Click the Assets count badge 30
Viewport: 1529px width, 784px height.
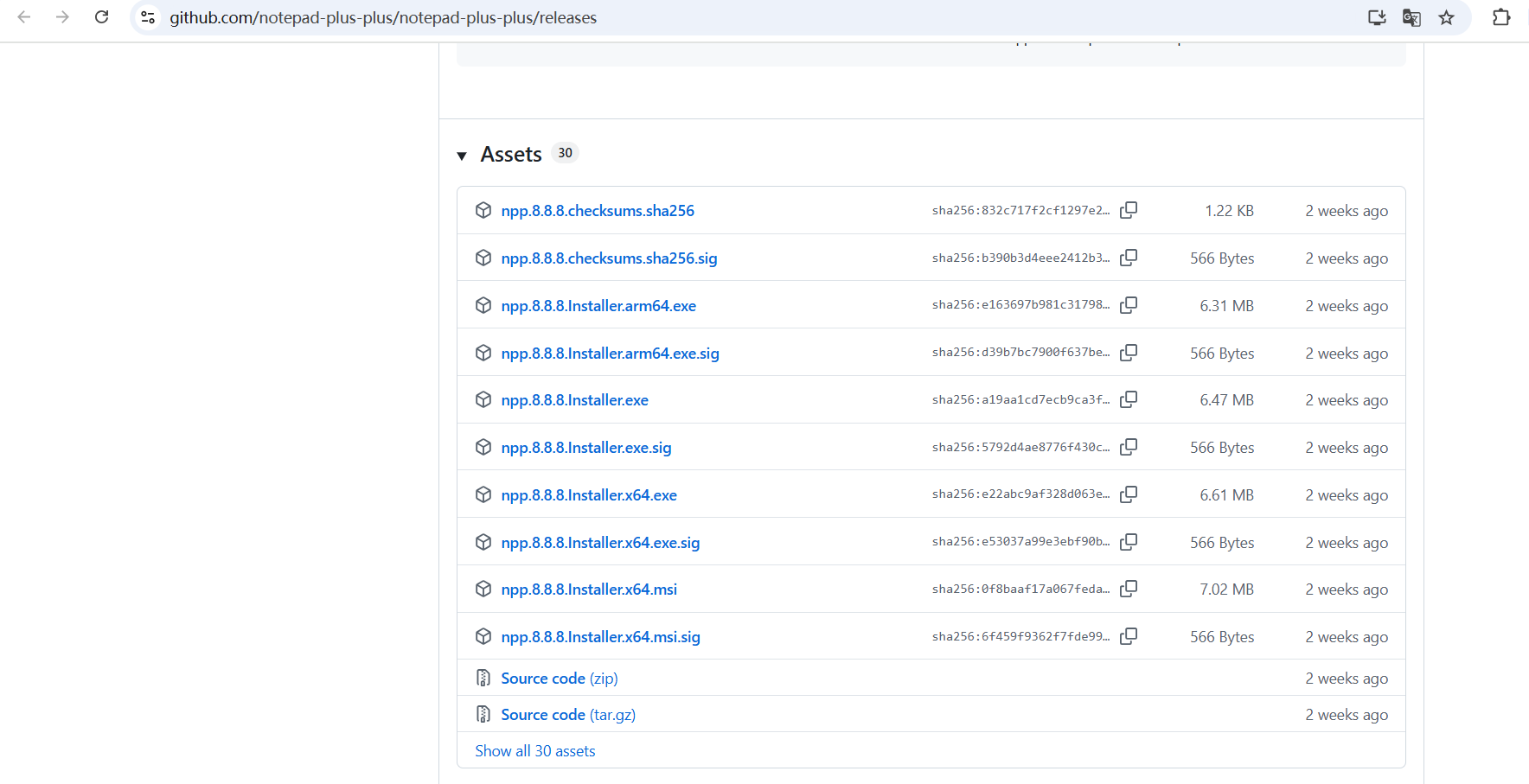tap(565, 153)
